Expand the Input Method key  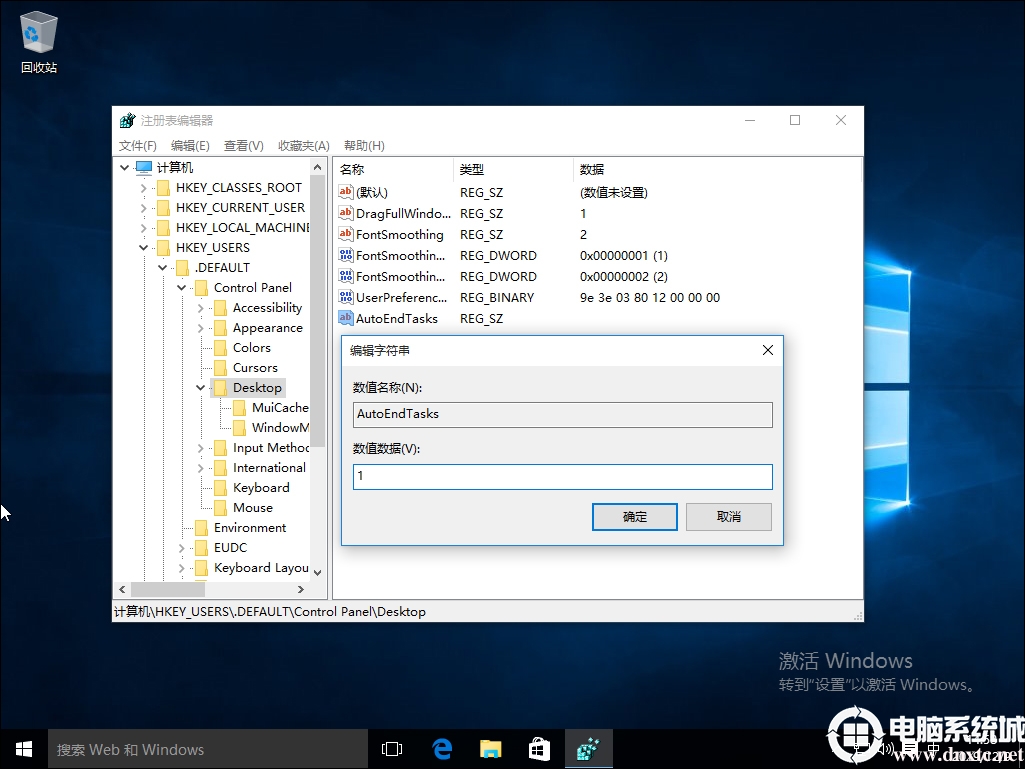pyautogui.click(x=201, y=448)
